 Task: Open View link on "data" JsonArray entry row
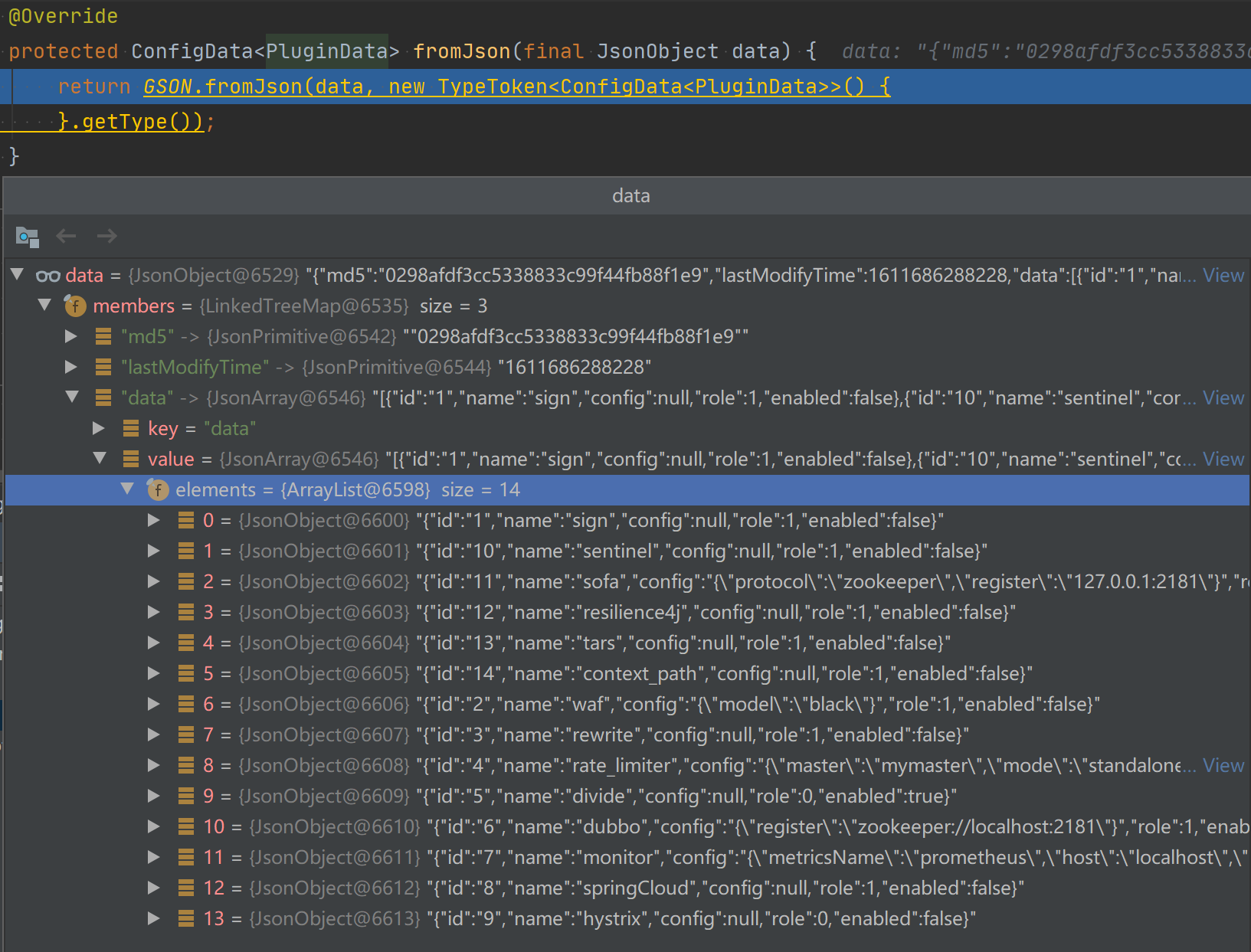[1223, 398]
